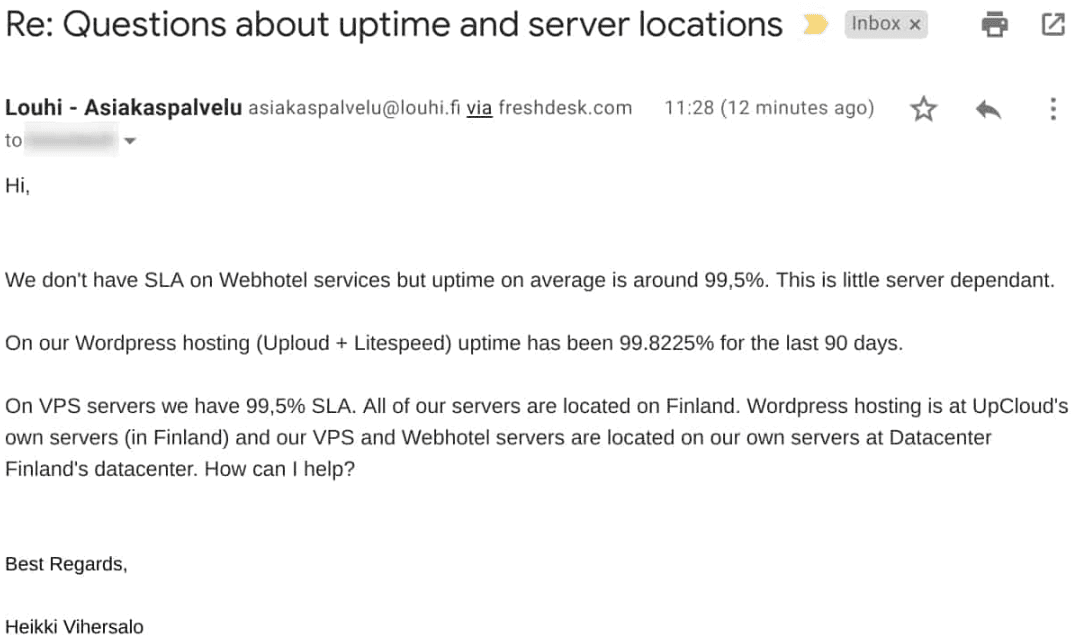1073x641 pixels.
Task: Toggle the yellow importance marker
Action: coord(814,25)
